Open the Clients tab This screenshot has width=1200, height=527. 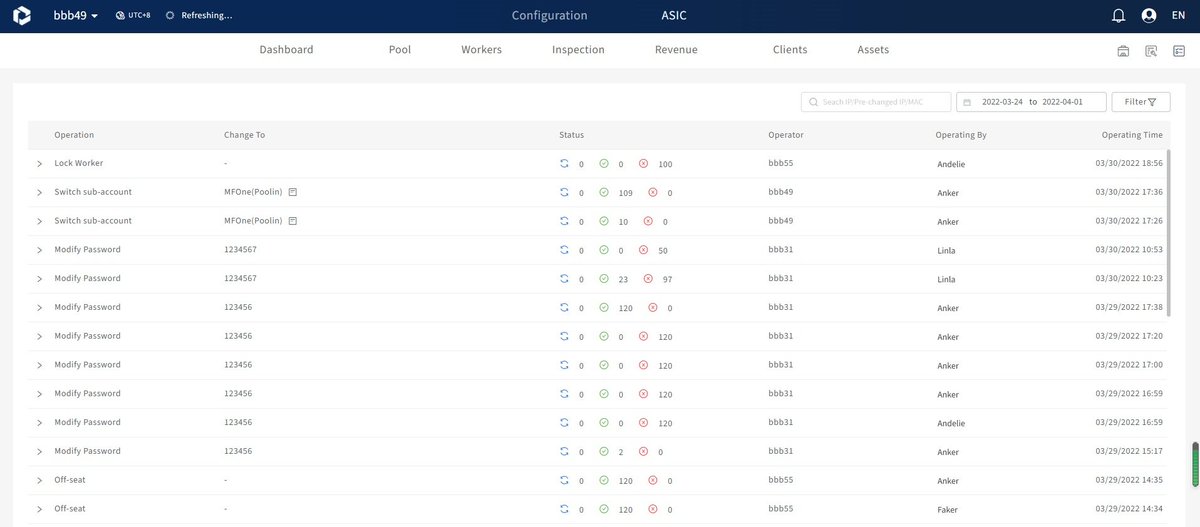(790, 49)
